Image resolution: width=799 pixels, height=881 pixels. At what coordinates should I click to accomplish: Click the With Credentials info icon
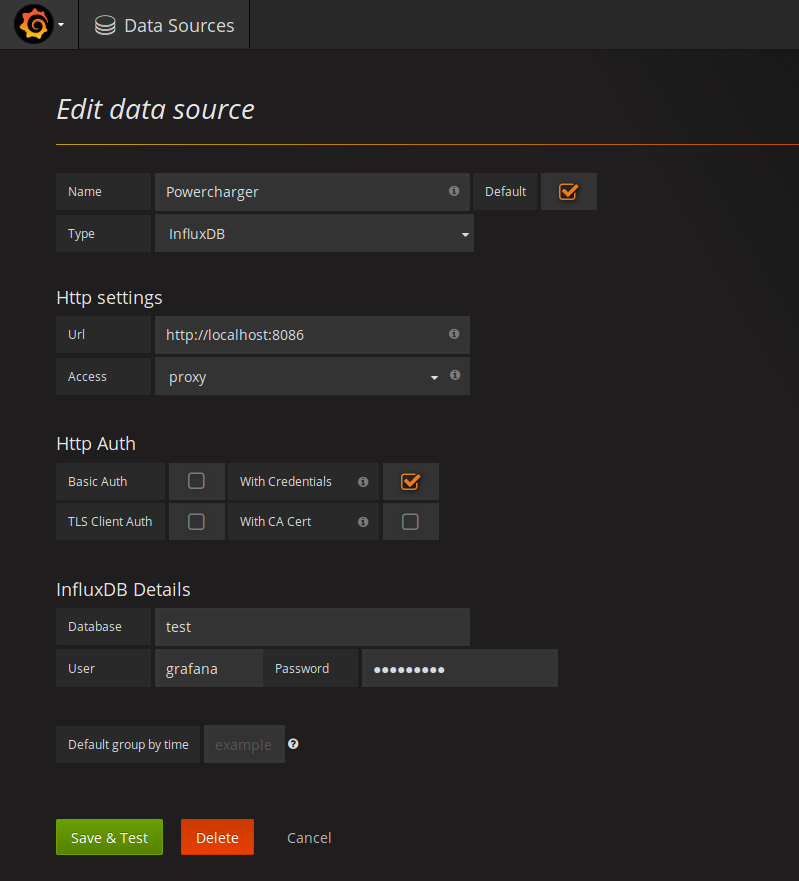coord(363,482)
